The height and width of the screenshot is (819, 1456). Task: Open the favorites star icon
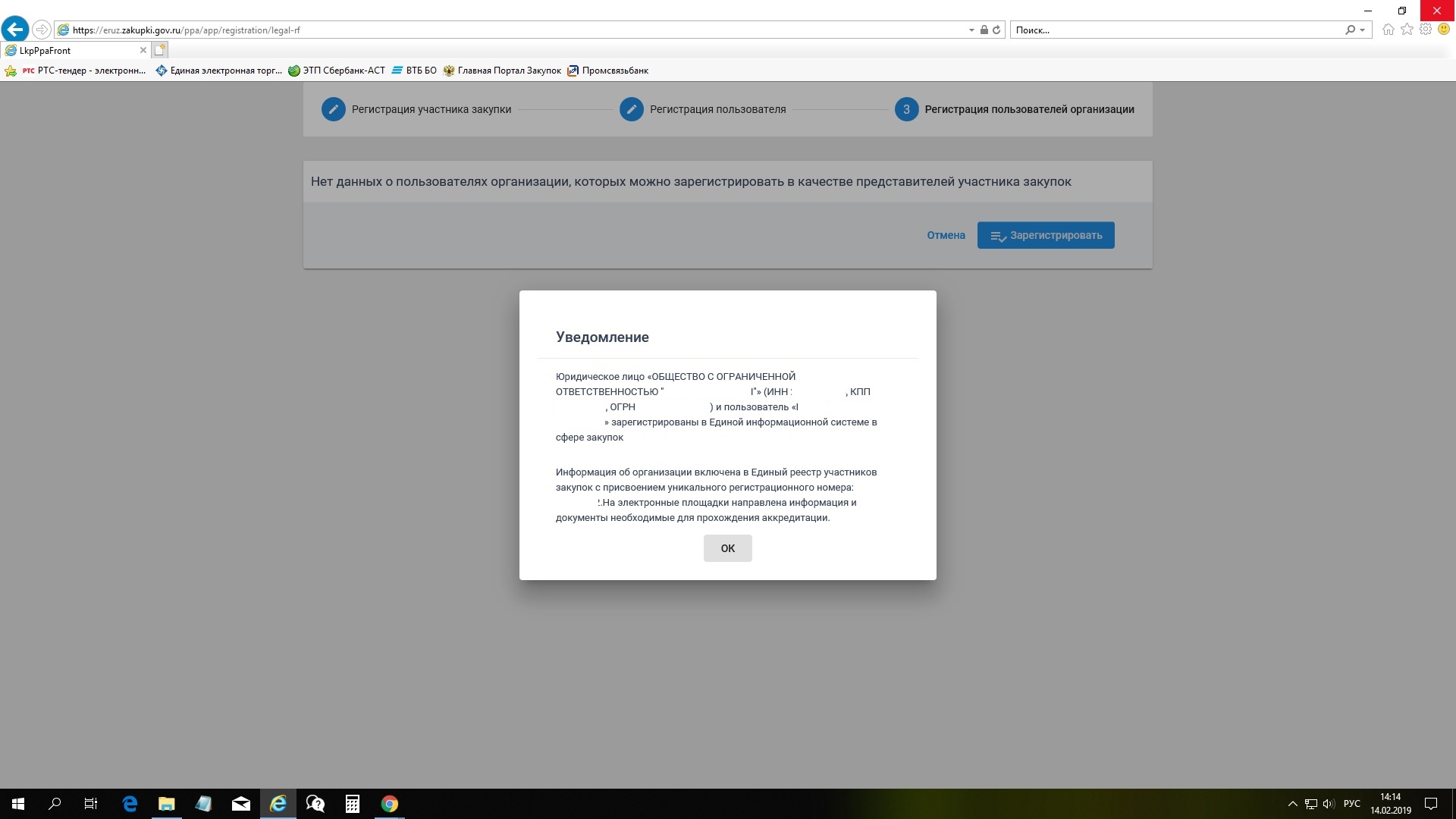tap(1407, 30)
